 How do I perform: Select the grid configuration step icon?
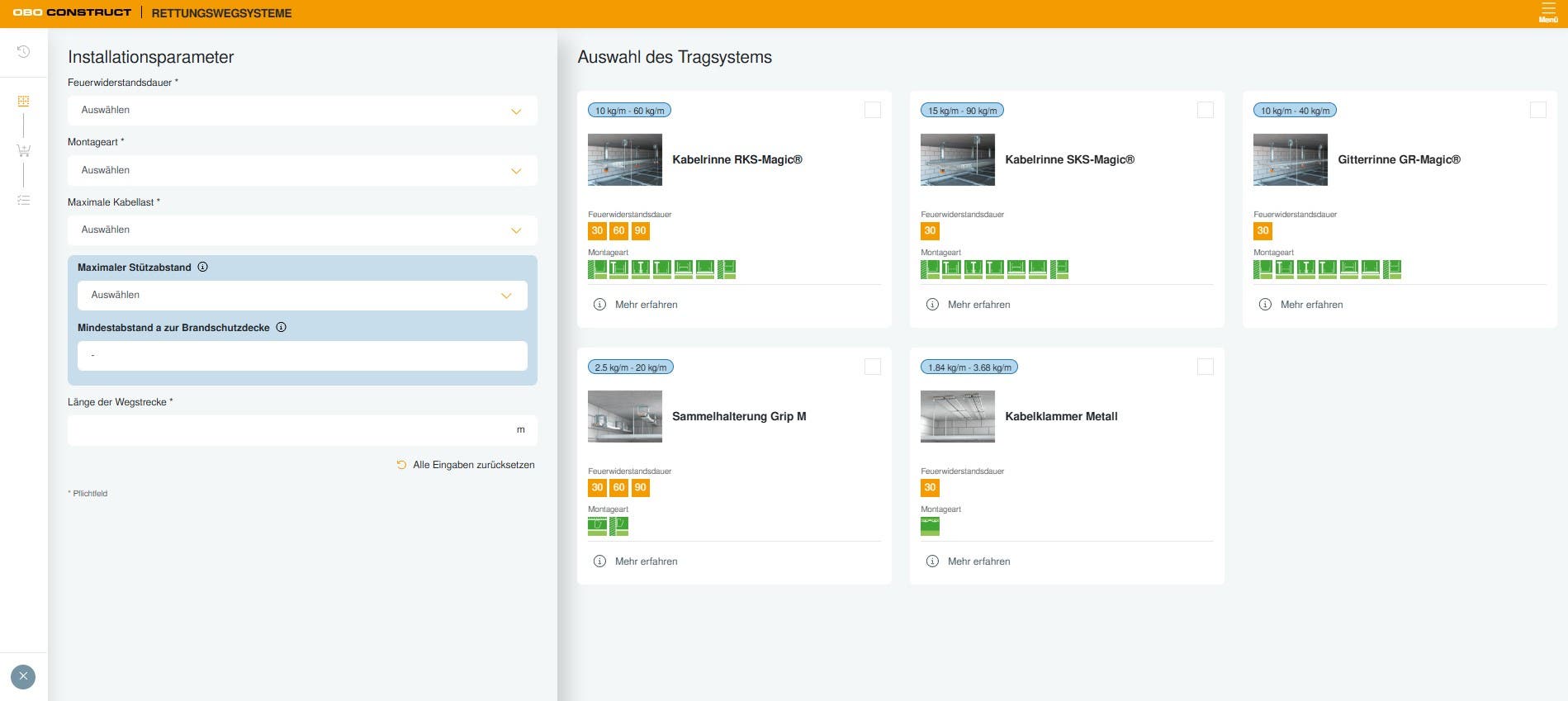24,101
